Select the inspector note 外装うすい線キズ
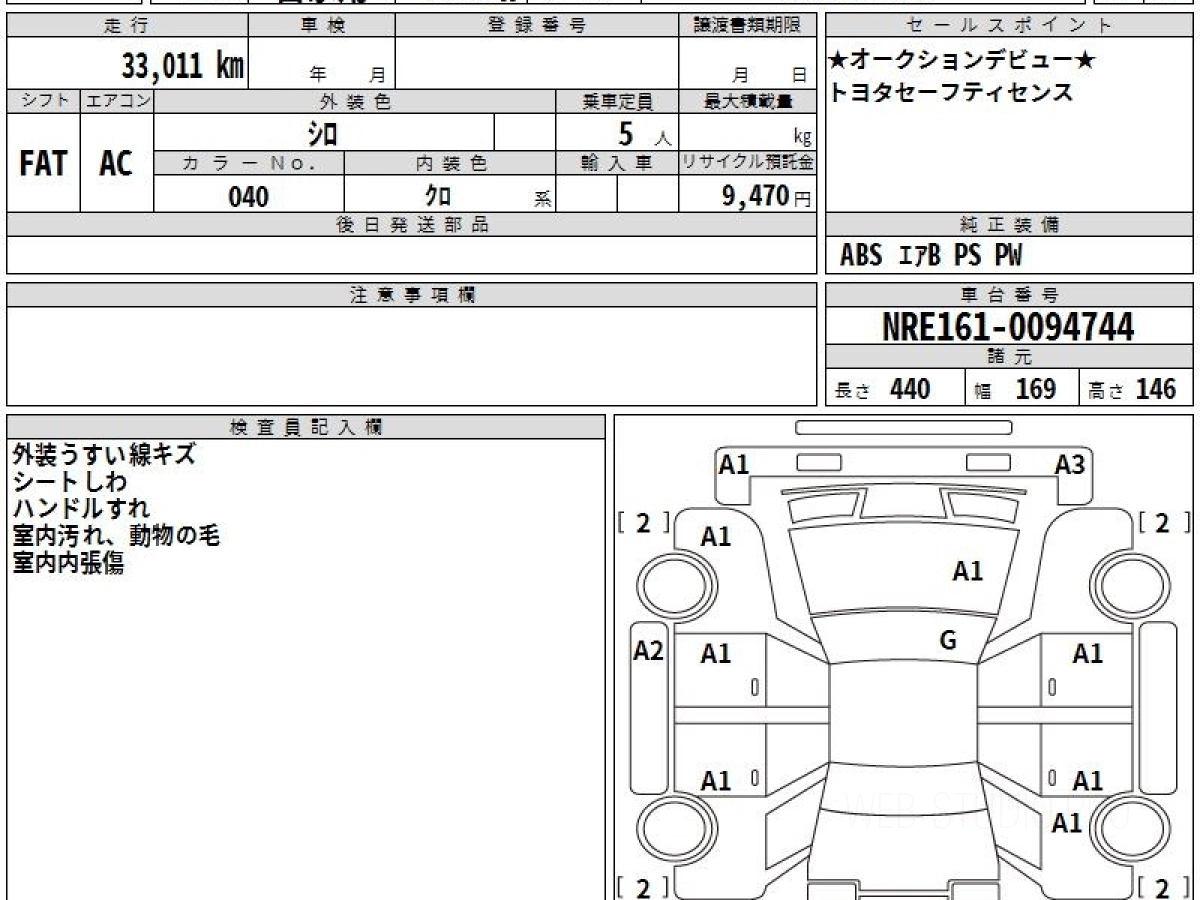 (x=104, y=454)
